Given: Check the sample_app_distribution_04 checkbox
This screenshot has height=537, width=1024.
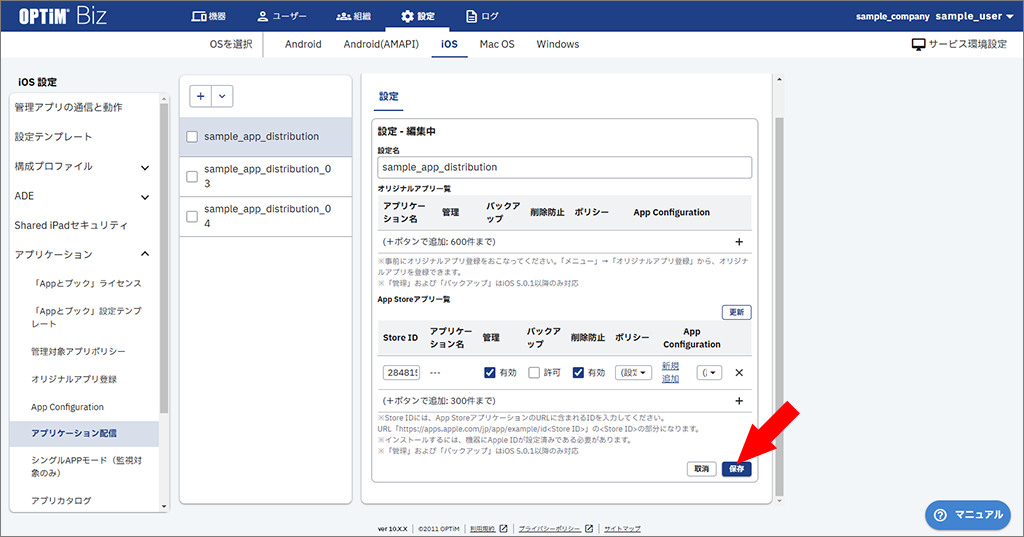Looking at the screenshot, I should [192, 216].
